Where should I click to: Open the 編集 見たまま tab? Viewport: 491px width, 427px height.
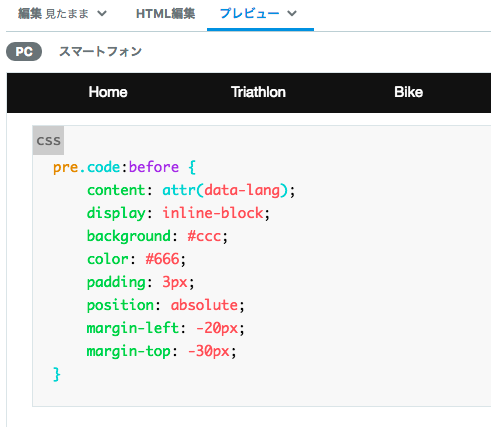[x=53, y=14]
